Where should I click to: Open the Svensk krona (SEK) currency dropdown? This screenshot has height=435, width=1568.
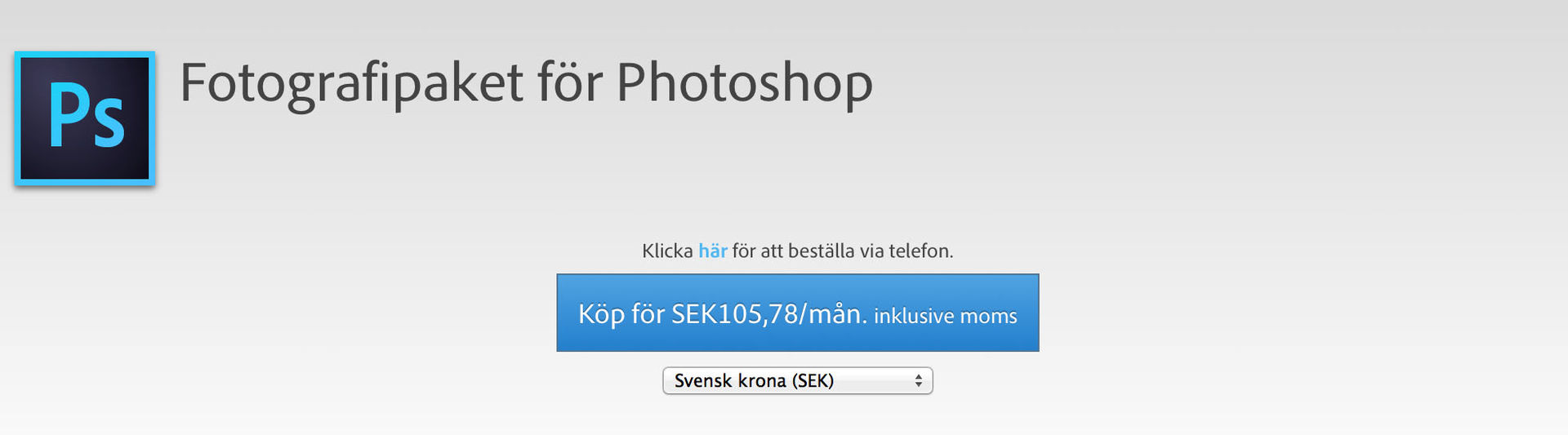click(798, 380)
